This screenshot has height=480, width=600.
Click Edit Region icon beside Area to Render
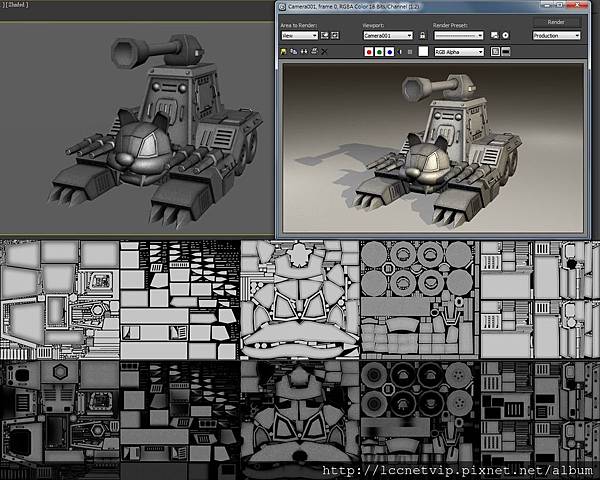click(326, 35)
